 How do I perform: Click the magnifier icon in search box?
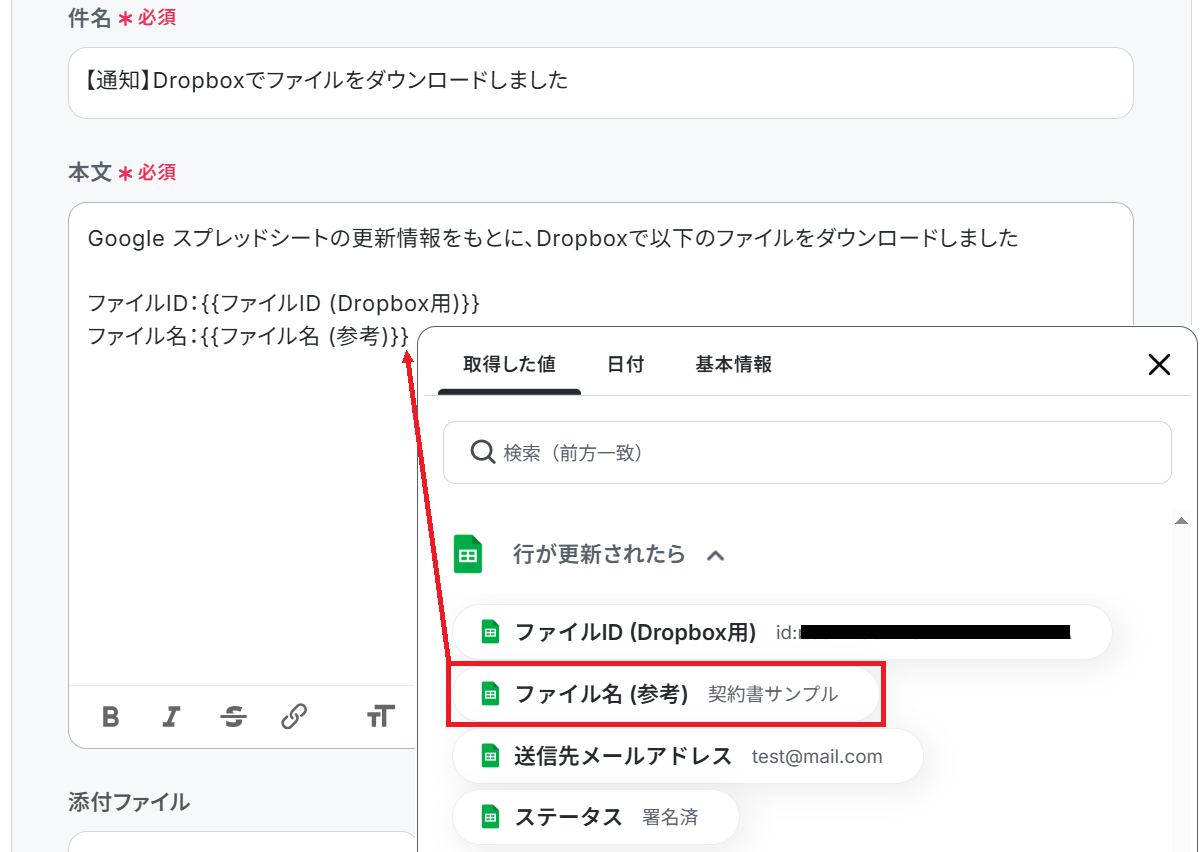[483, 453]
